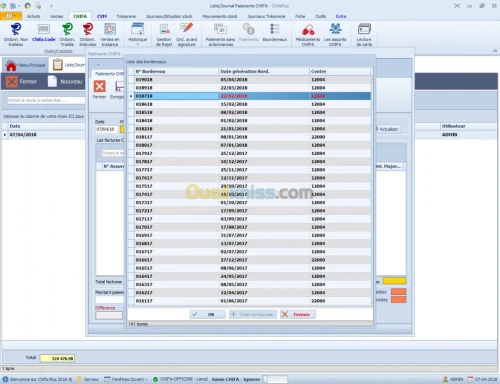Click the Actualiser button
This screenshot has height=384, width=500.
388,129
